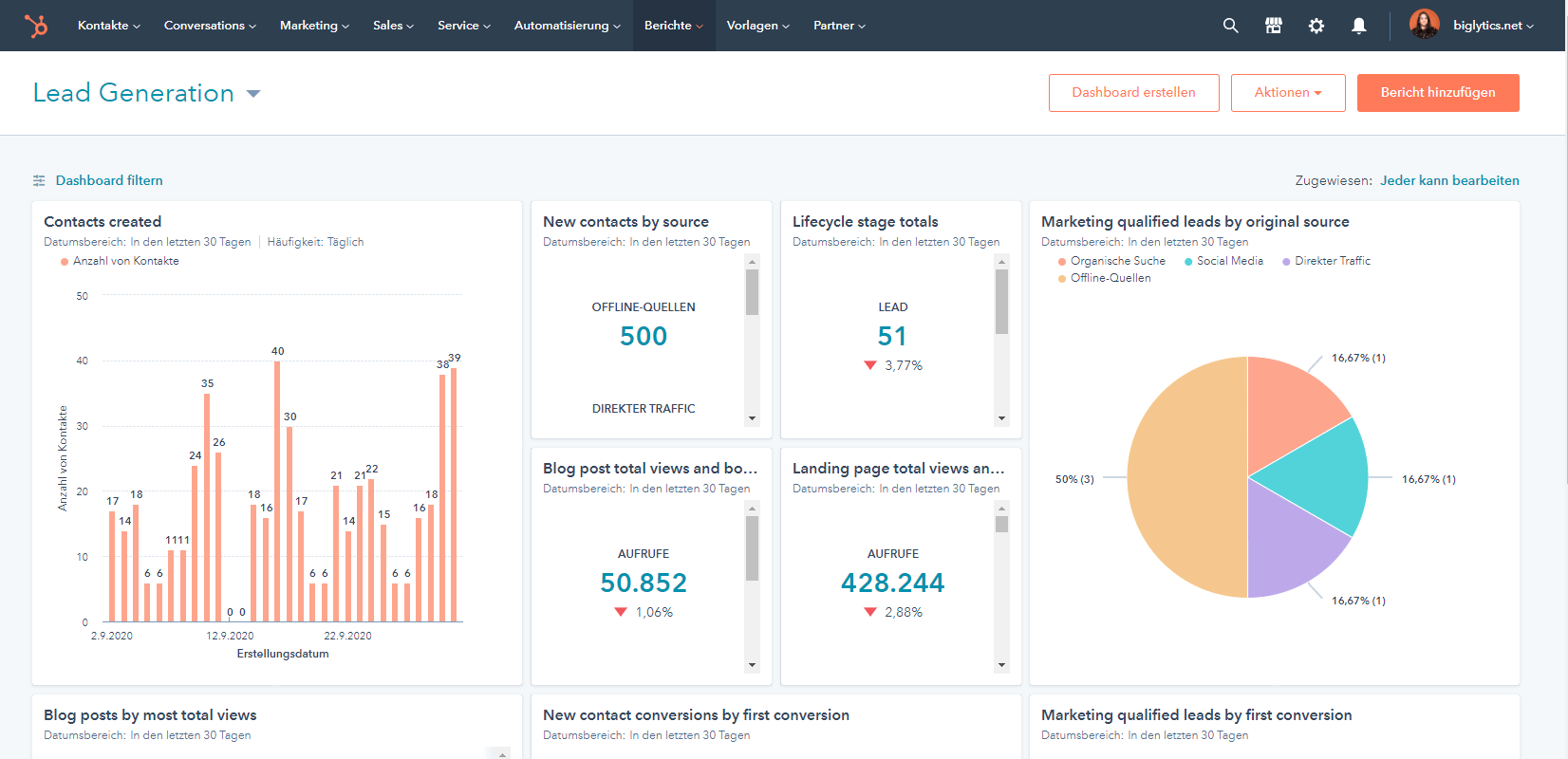The height and width of the screenshot is (759, 1568).
Task: Toggle Direkter Traffic legend series
Action: coord(1332,261)
